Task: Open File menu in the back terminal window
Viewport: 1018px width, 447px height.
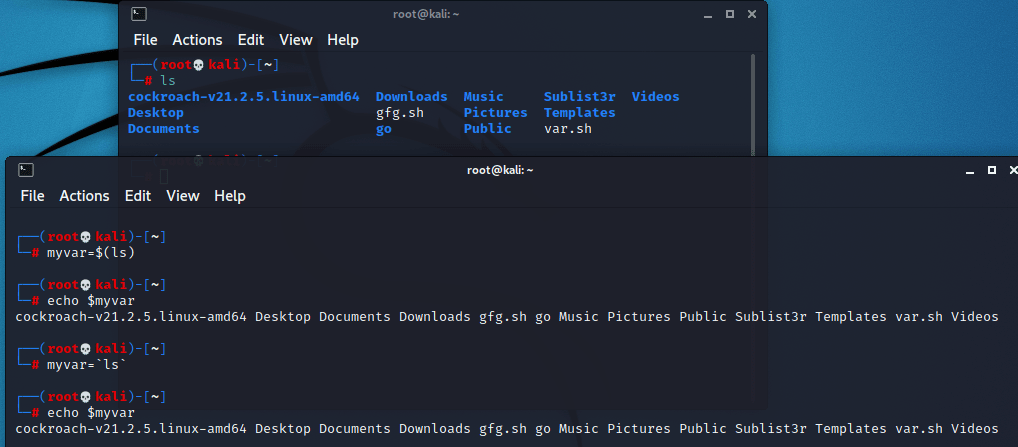Action: [145, 40]
